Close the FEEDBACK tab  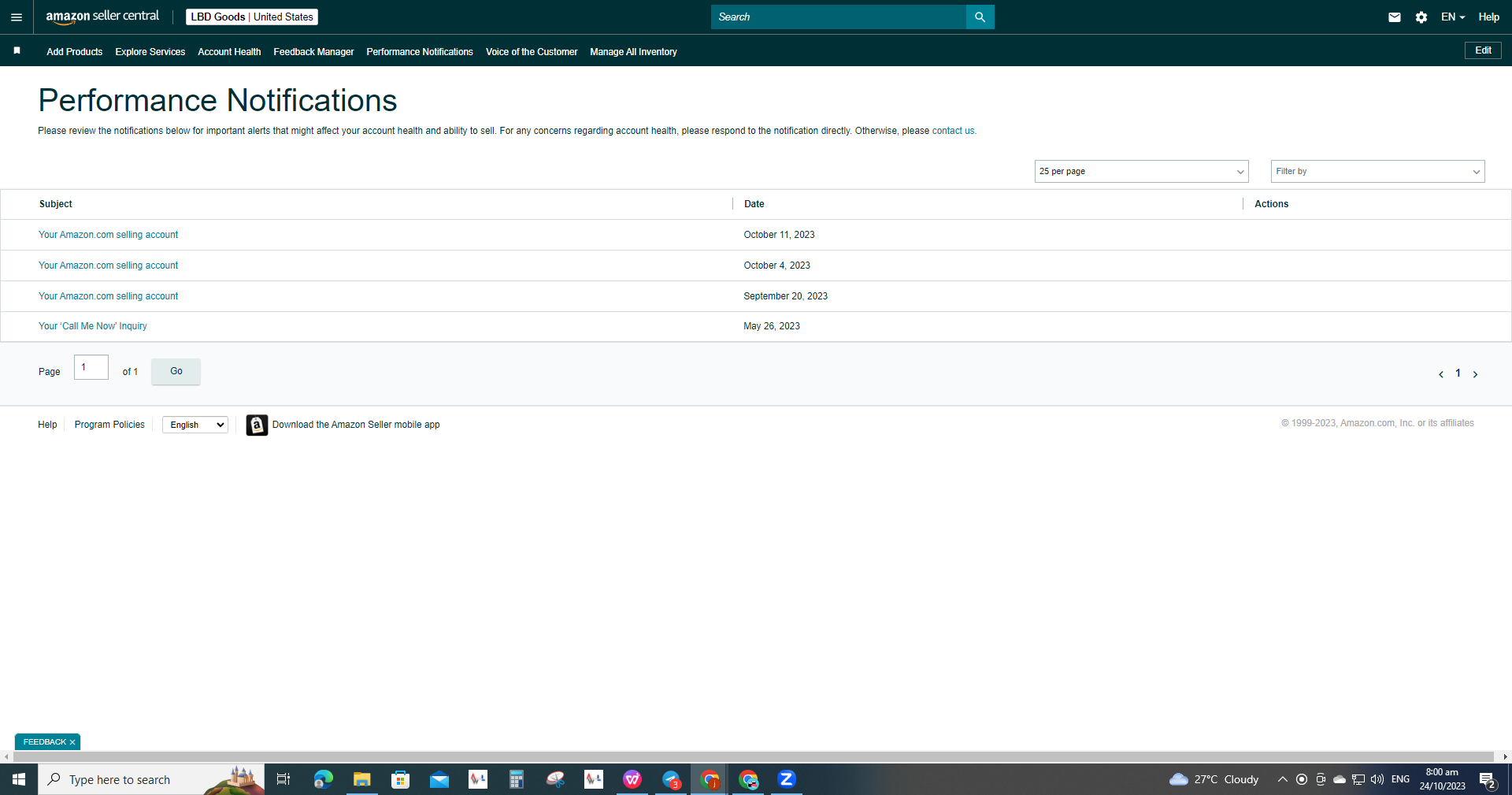coord(72,742)
